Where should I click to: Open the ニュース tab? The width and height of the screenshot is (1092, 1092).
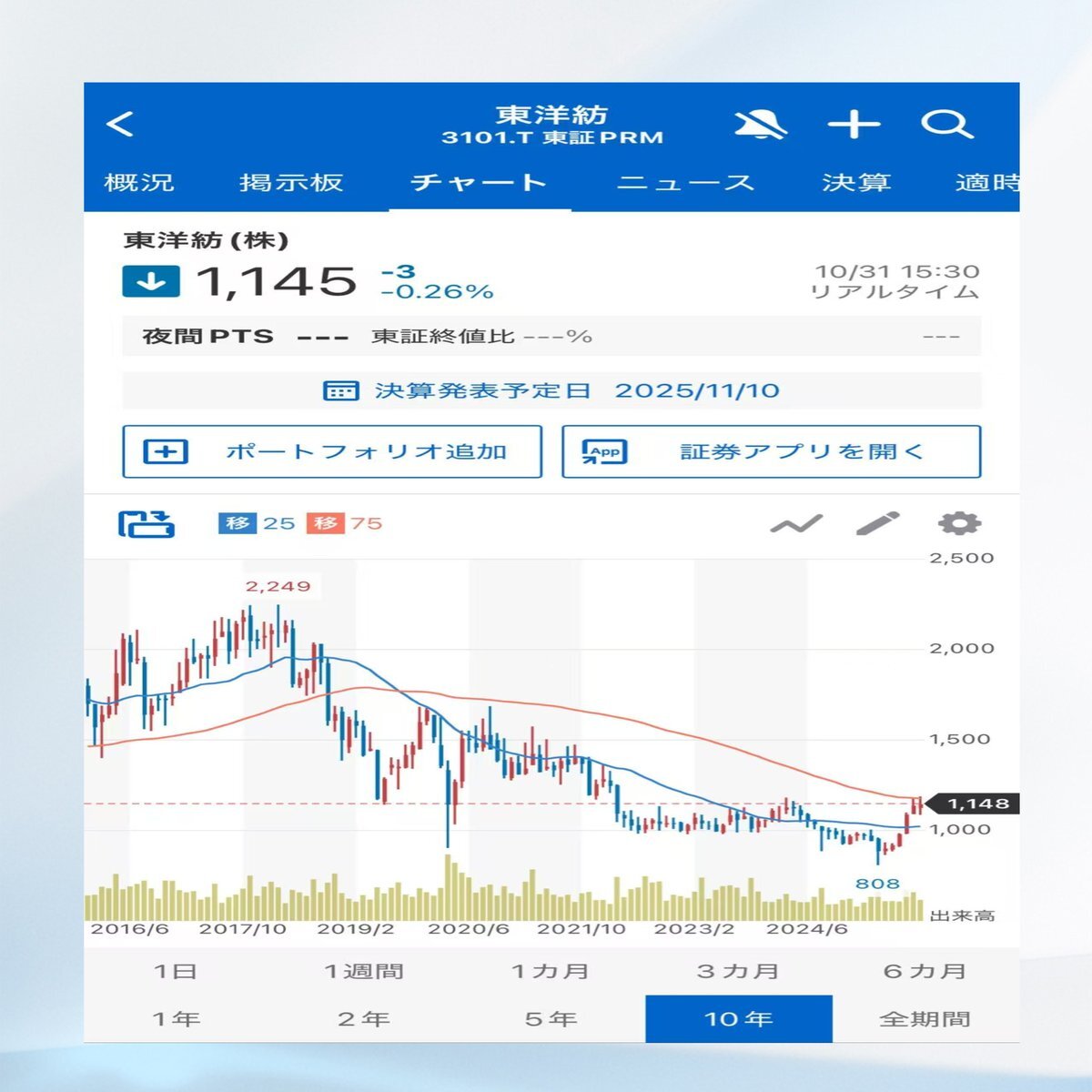[x=686, y=182]
